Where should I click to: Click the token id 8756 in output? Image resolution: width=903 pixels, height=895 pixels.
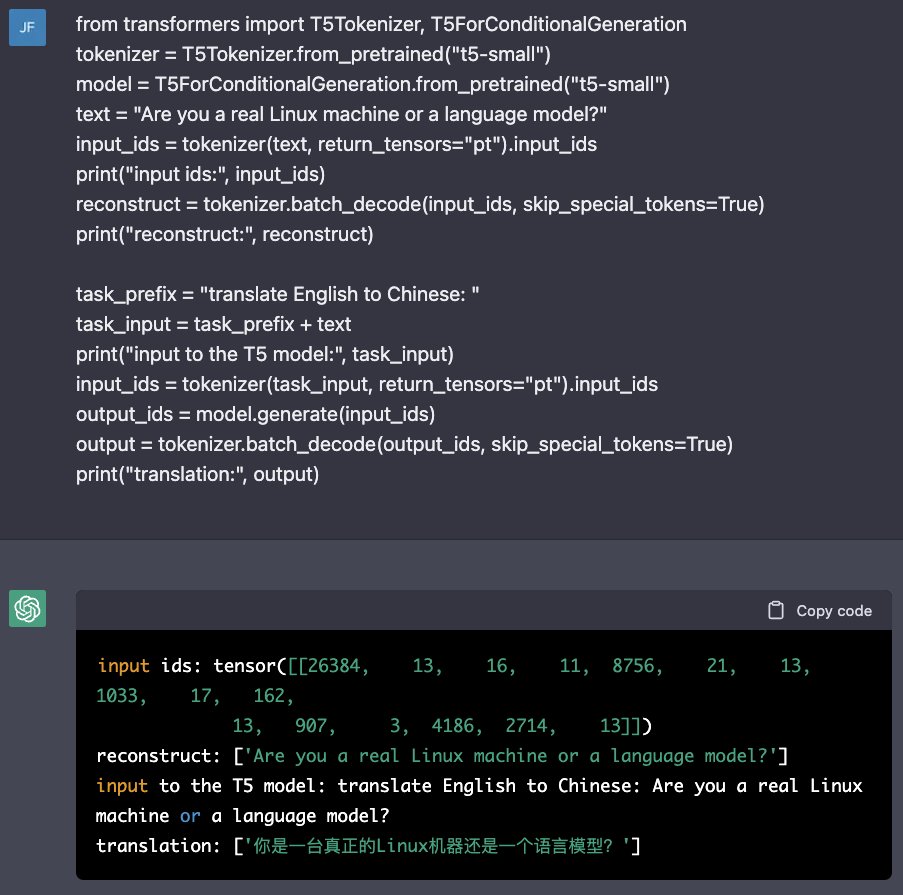pyautogui.click(x=633, y=666)
